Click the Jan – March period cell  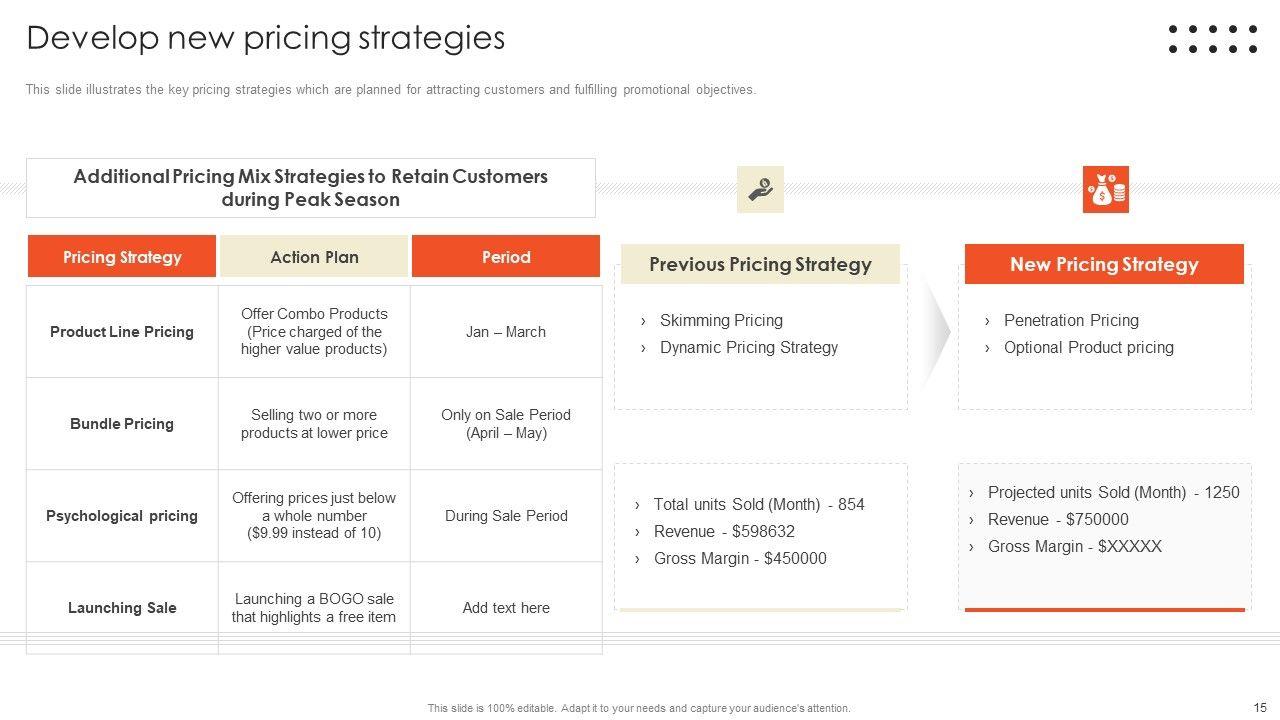tap(506, 332)
